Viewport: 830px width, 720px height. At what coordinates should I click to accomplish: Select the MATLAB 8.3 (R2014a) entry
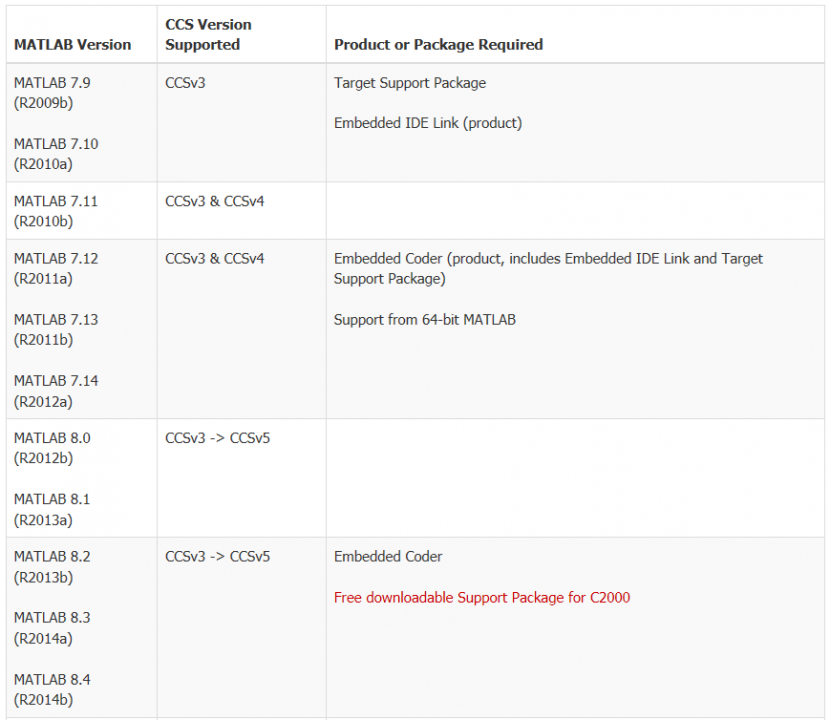[x=52, y=628]
